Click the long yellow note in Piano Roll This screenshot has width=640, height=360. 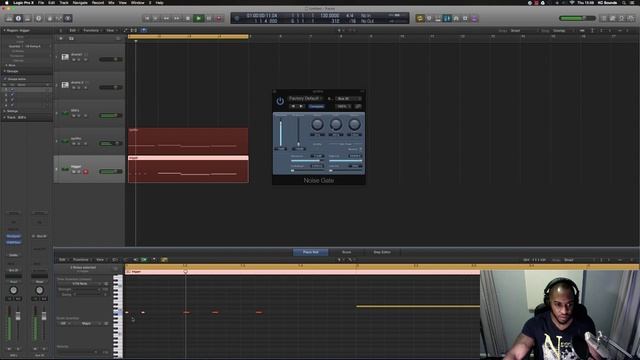(418, 306)
